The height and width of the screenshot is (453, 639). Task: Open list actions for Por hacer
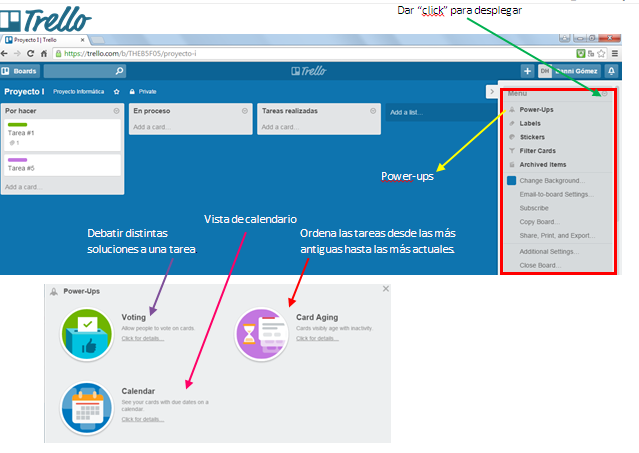coord(117,111)
